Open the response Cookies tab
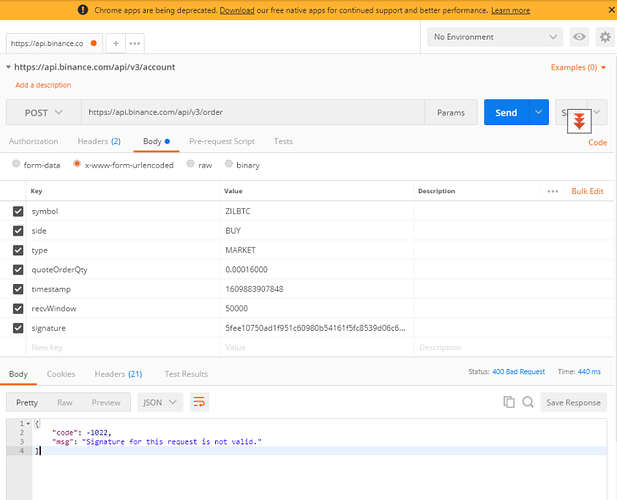617x500 pixels. [x=61, y=374]
